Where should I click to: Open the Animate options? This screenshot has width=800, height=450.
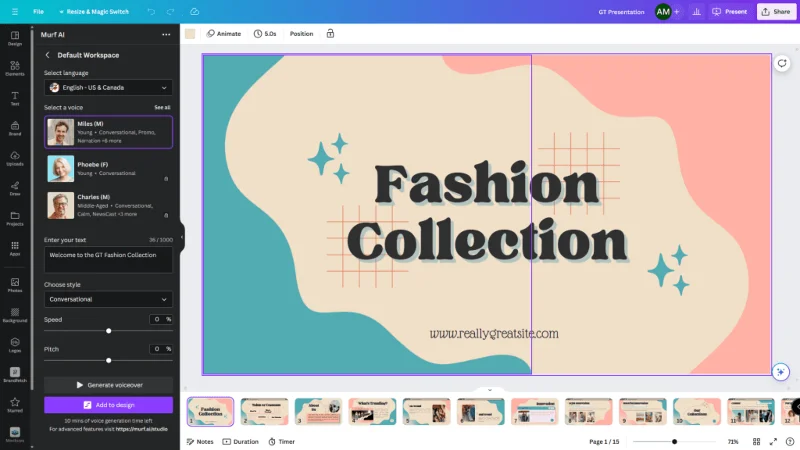(x=223, y=34)
